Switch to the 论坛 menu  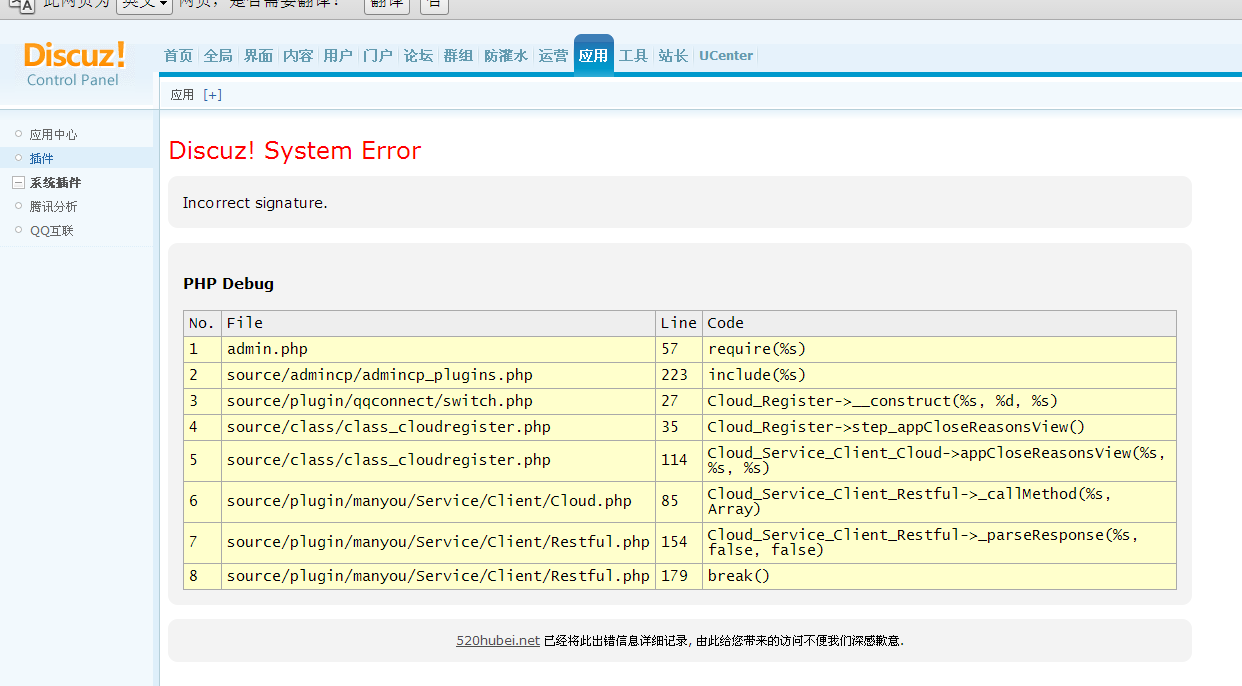(x=418, y=56)
